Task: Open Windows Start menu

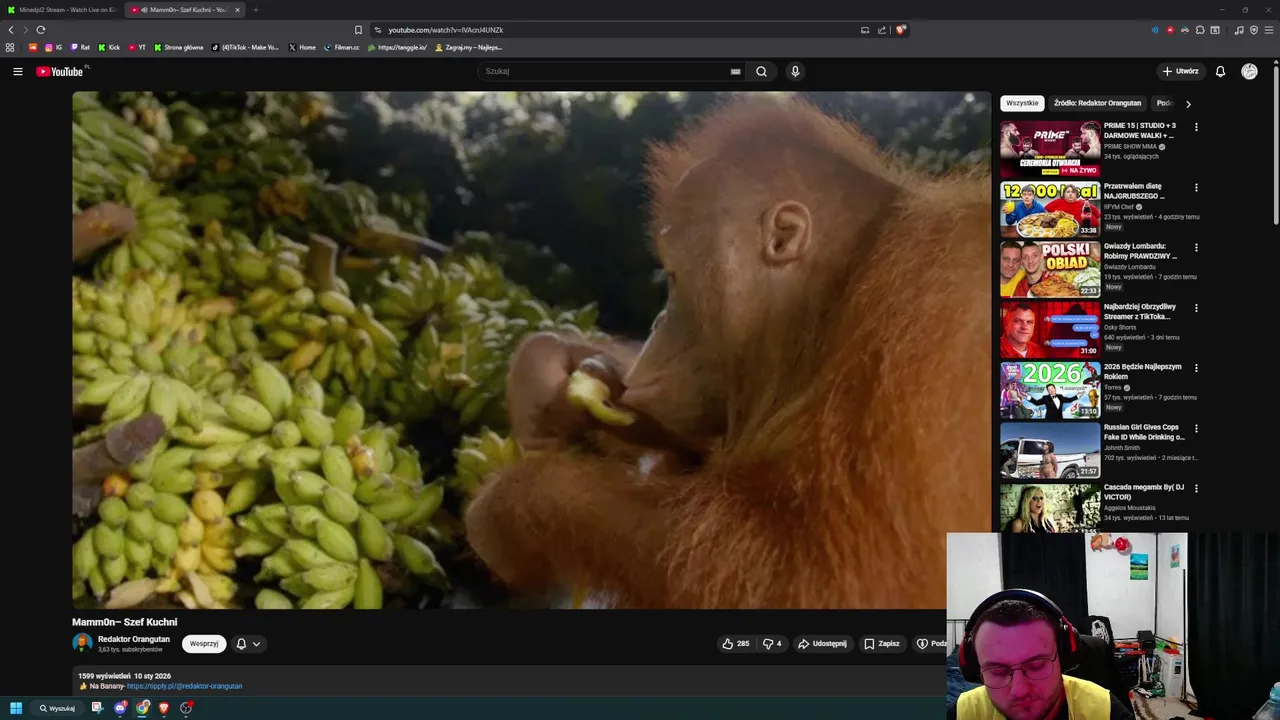Action: click(16, 708)
